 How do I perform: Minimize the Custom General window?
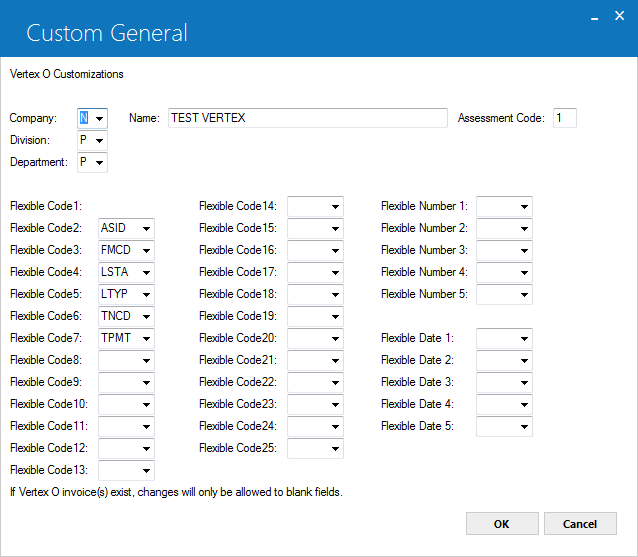click(594, 17)
